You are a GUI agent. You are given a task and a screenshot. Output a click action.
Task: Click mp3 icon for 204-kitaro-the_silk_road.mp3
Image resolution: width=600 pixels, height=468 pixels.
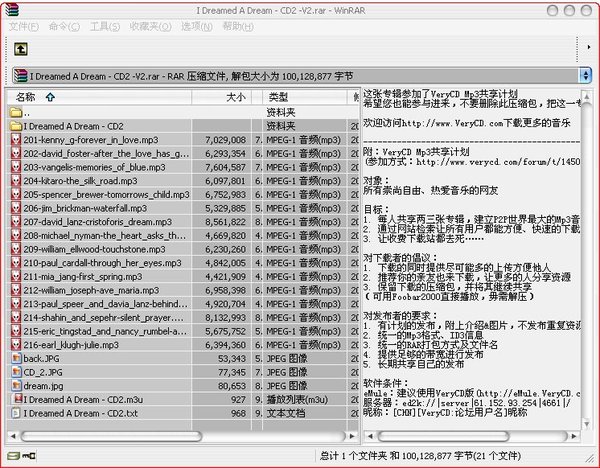pyautogui.click(x=16, y=180)
